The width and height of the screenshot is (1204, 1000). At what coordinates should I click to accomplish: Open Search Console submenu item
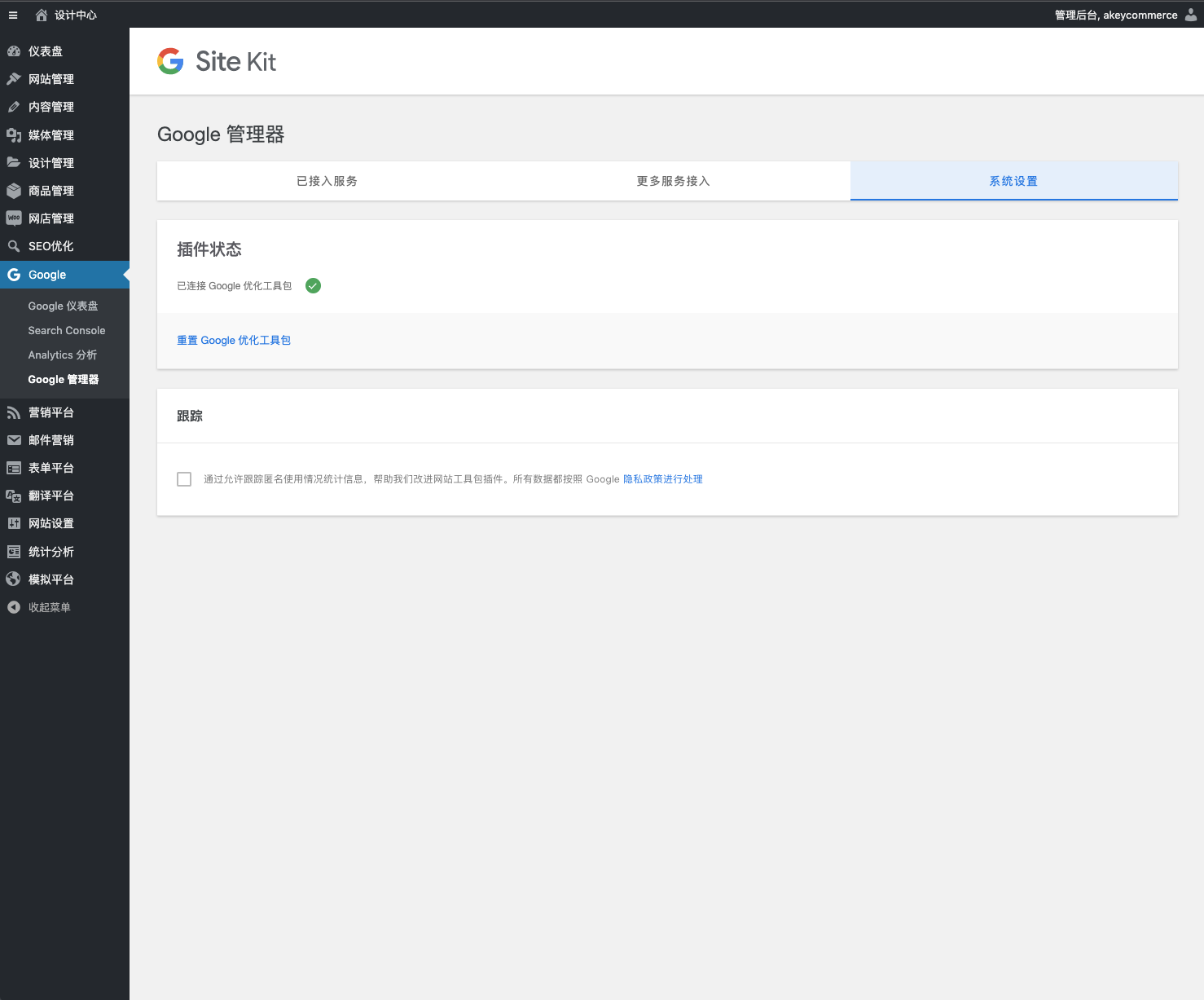[x=67, y=330]
